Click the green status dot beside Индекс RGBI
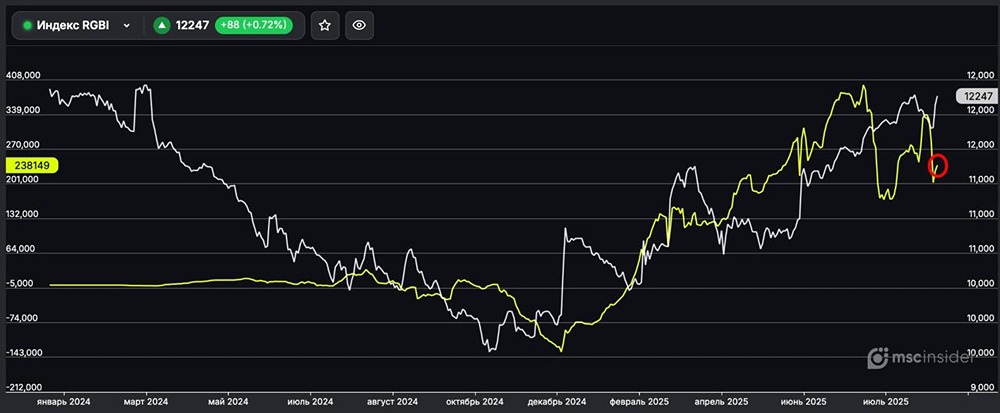The width and height of the screenshot is (1000, 413). click(27, 26)
